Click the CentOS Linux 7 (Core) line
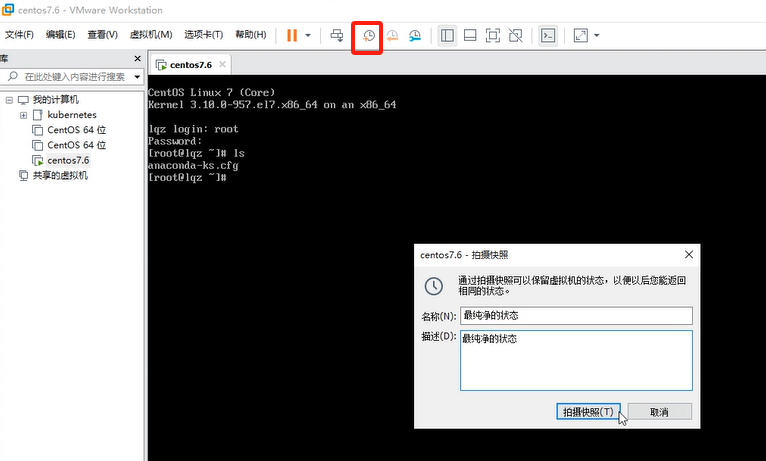This screenshot has width=766, height=461. (x=211, y=92)
